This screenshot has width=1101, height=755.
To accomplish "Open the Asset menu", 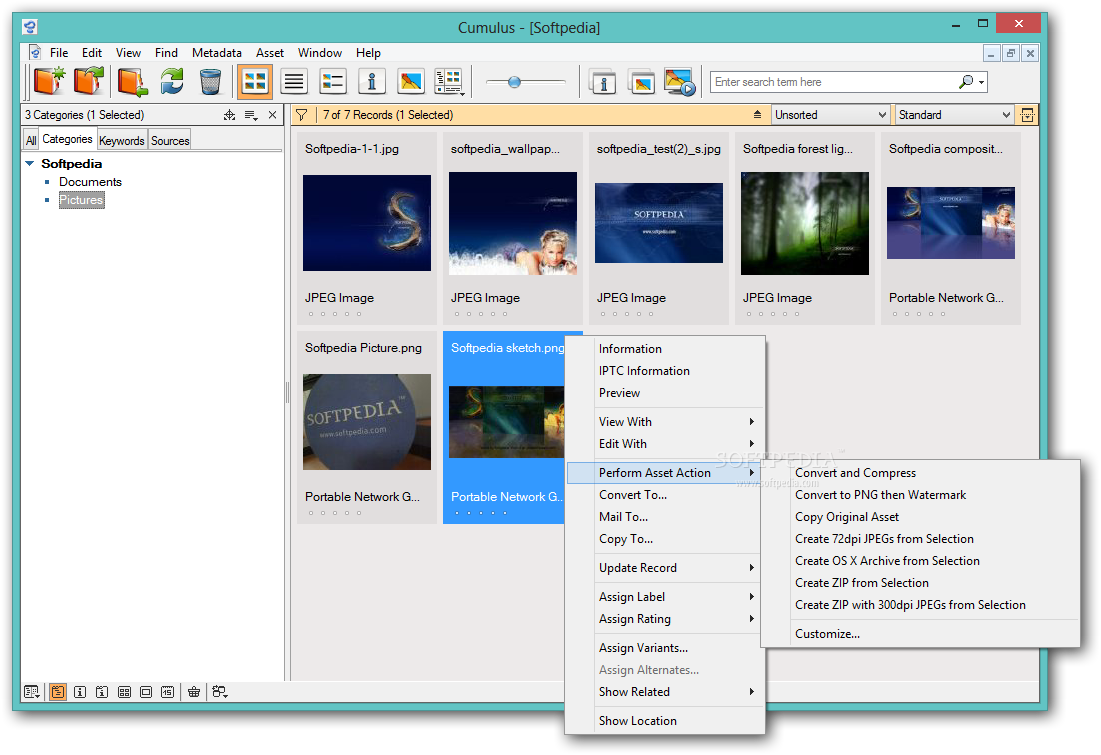I will coord(270,53).
